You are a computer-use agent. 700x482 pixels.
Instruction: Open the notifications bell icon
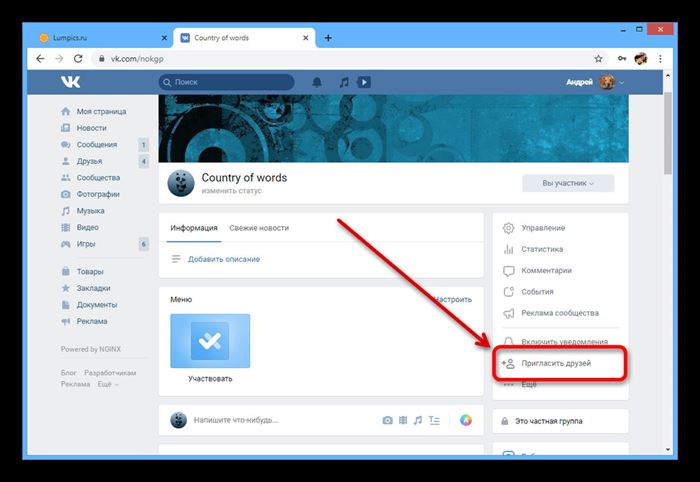[x=317, y=82]
